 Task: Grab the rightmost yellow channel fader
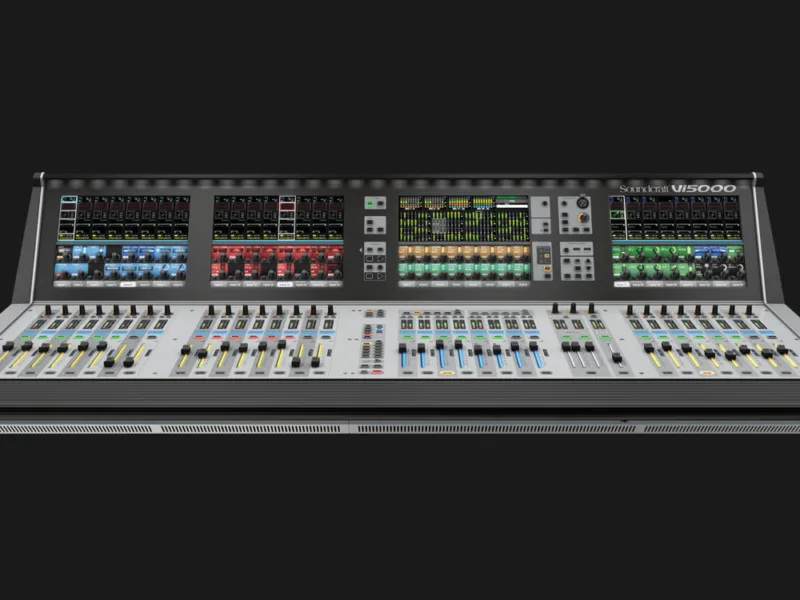coord(782,349)
